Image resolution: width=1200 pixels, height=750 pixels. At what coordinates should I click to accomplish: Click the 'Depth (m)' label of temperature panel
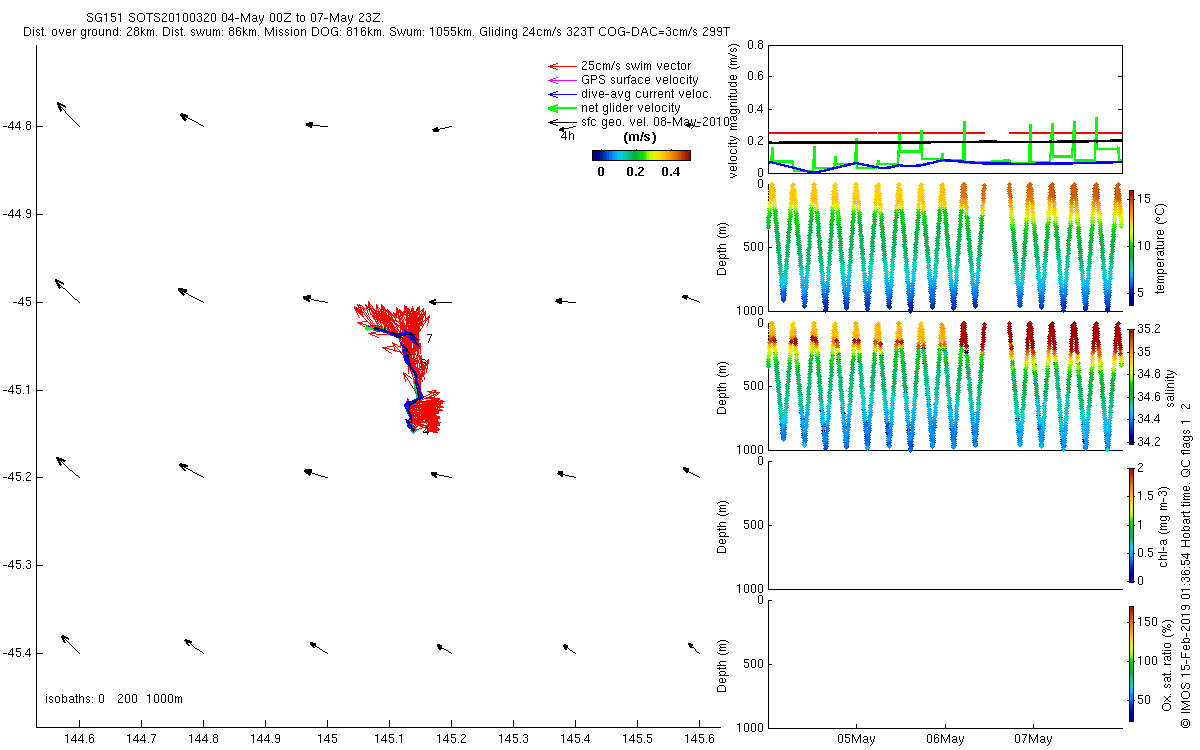tap(723, 247)
